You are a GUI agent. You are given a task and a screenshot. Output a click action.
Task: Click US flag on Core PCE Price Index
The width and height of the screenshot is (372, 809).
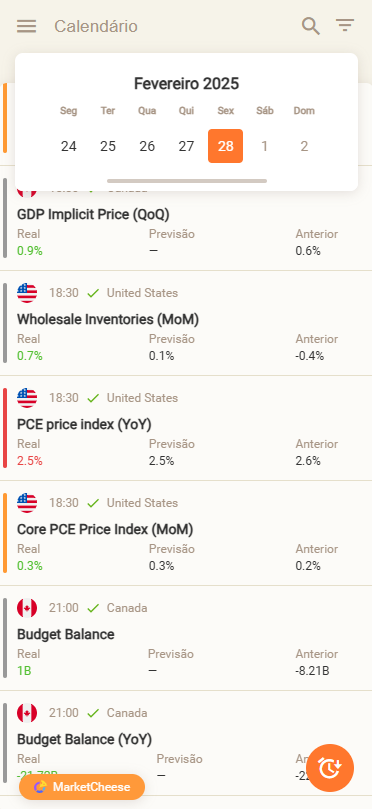tap(27, 503)
